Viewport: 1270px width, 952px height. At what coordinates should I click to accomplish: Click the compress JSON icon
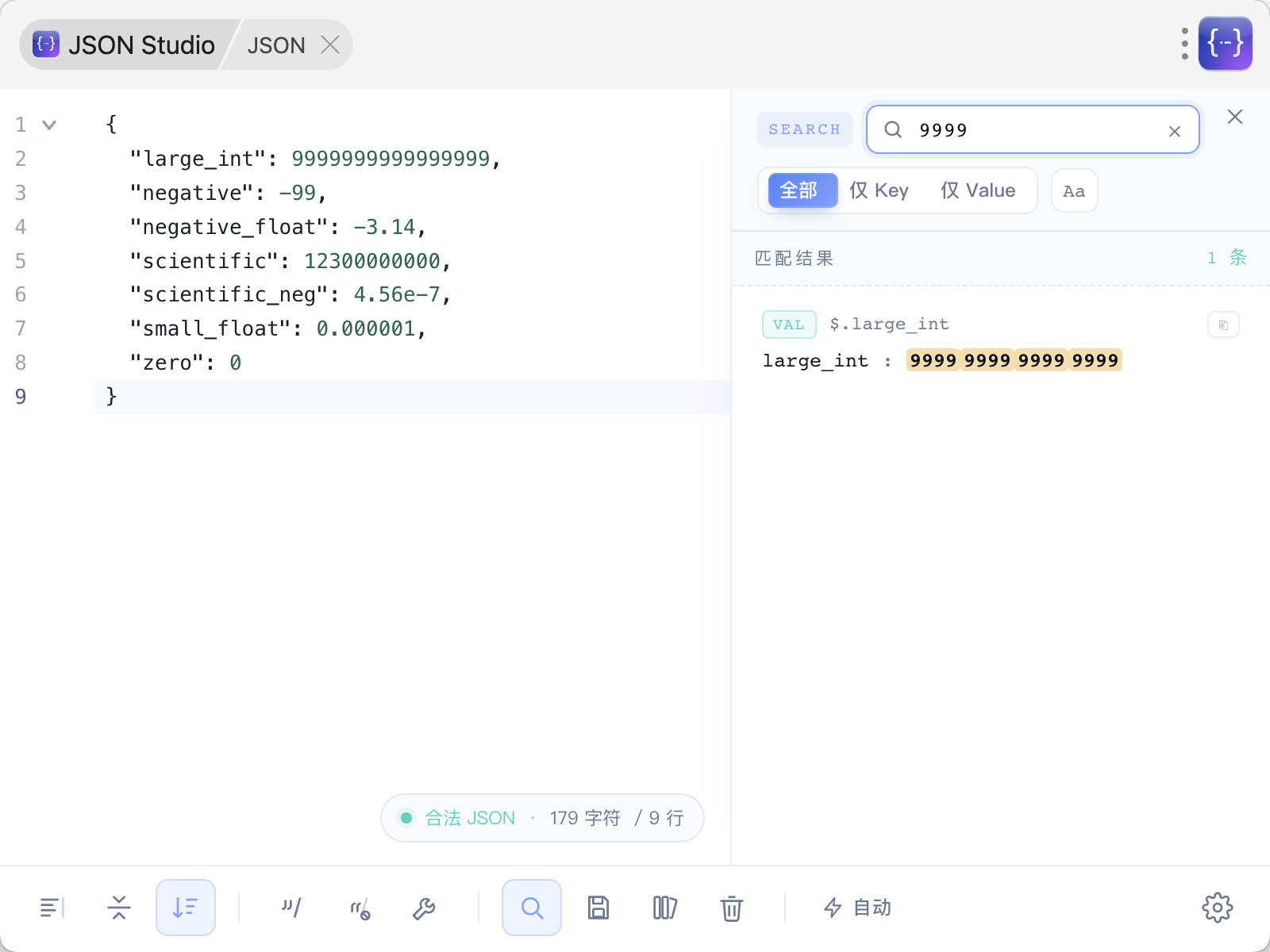coord(119,908)
